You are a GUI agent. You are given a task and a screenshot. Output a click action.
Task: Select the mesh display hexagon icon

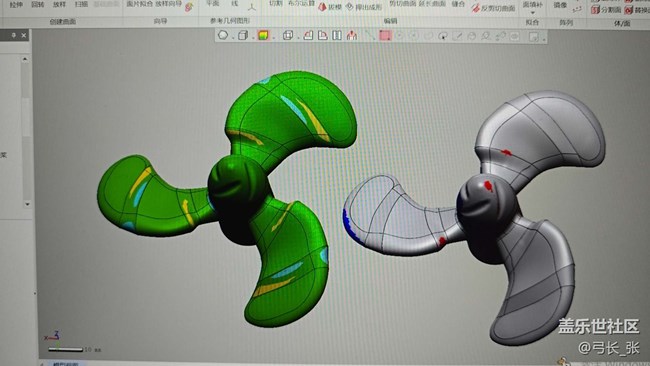(223, 35)
